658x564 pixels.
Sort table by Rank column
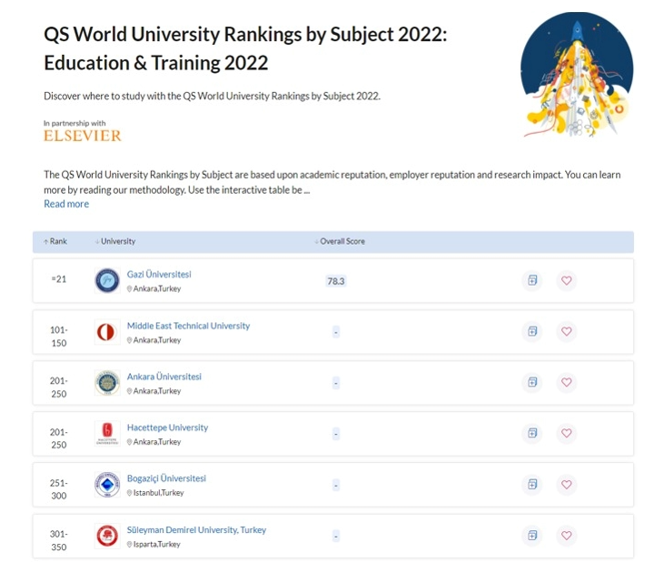point(55,241)
